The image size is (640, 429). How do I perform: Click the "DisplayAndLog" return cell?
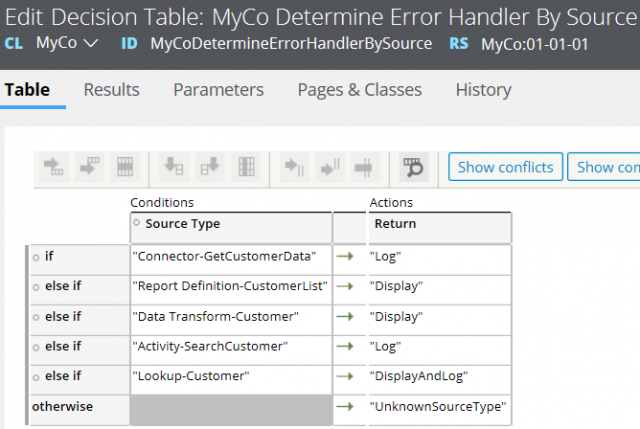coord(440,376)
